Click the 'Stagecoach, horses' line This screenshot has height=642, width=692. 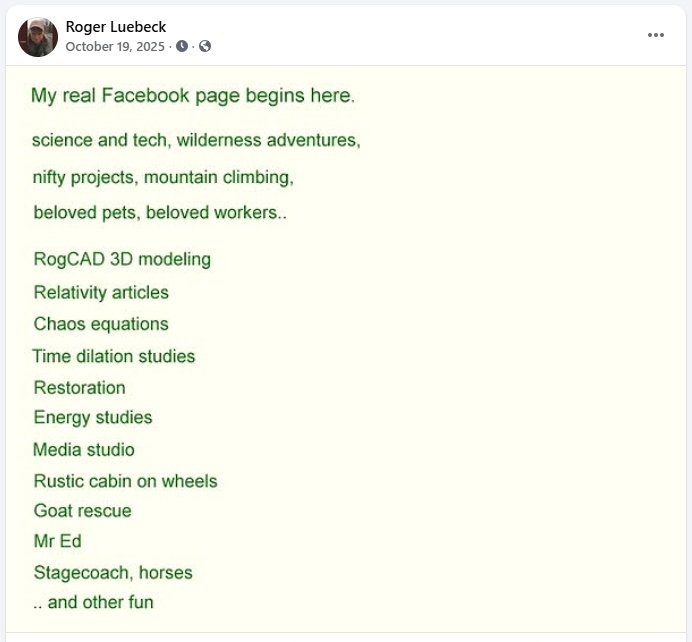pyautogui.click(x=113, y=573)
